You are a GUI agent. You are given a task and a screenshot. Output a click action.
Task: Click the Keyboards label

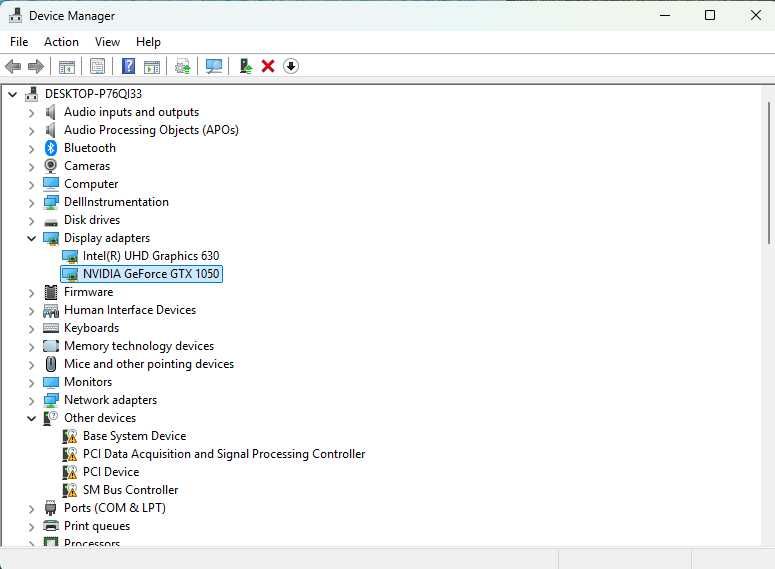pyautogui.click(x=91, y=328)
